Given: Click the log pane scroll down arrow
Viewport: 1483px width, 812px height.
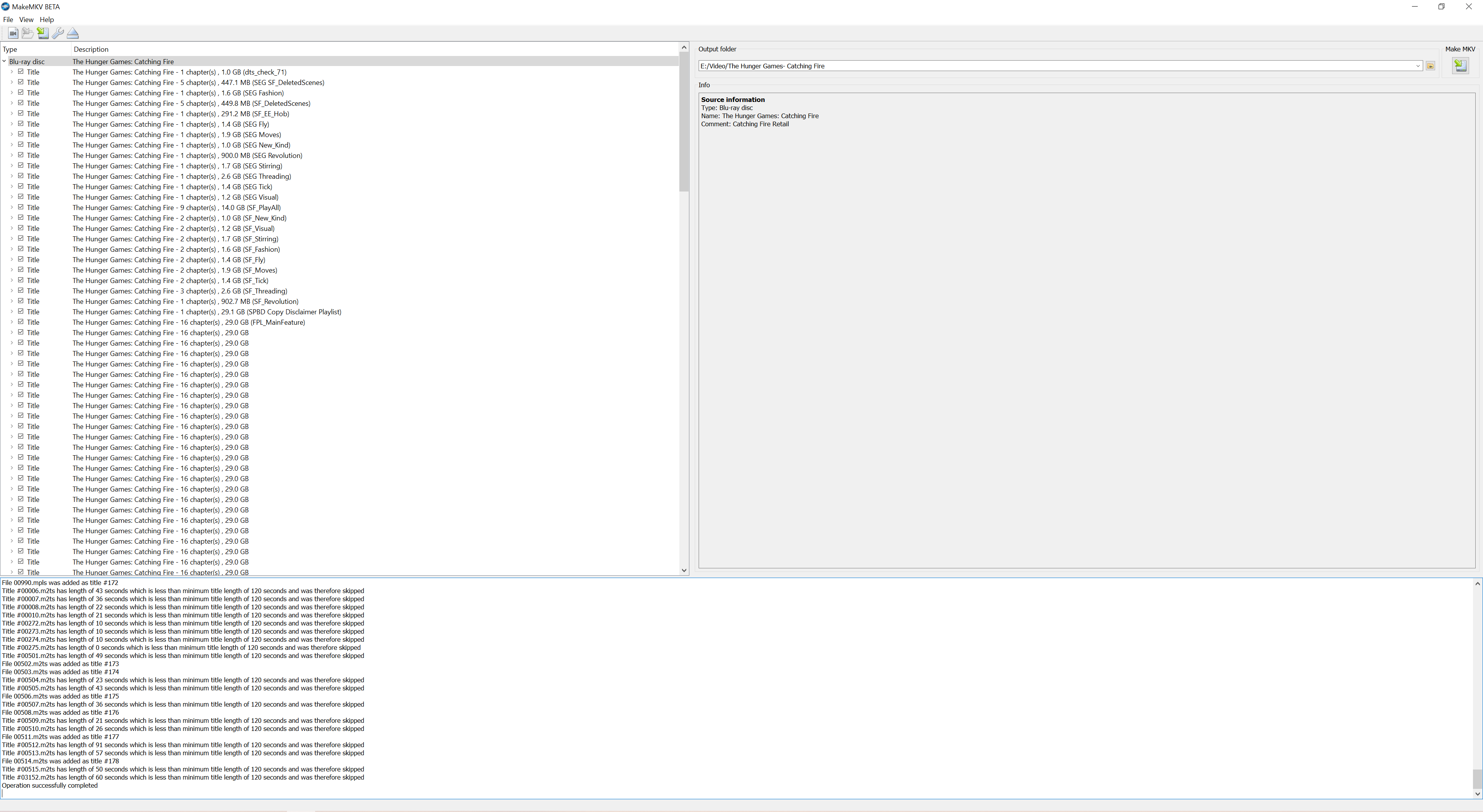Looking at the screenshot, I should click(1477, 793).
